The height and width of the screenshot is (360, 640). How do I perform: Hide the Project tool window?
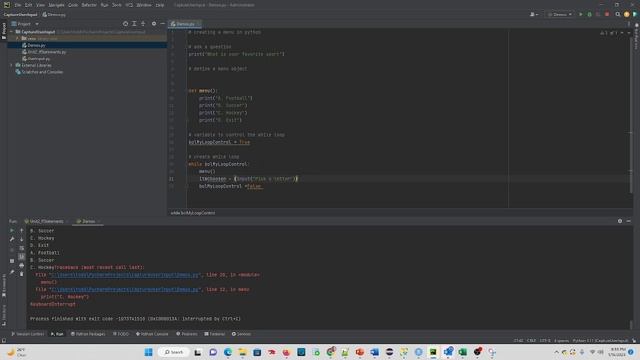click(162, 24)
